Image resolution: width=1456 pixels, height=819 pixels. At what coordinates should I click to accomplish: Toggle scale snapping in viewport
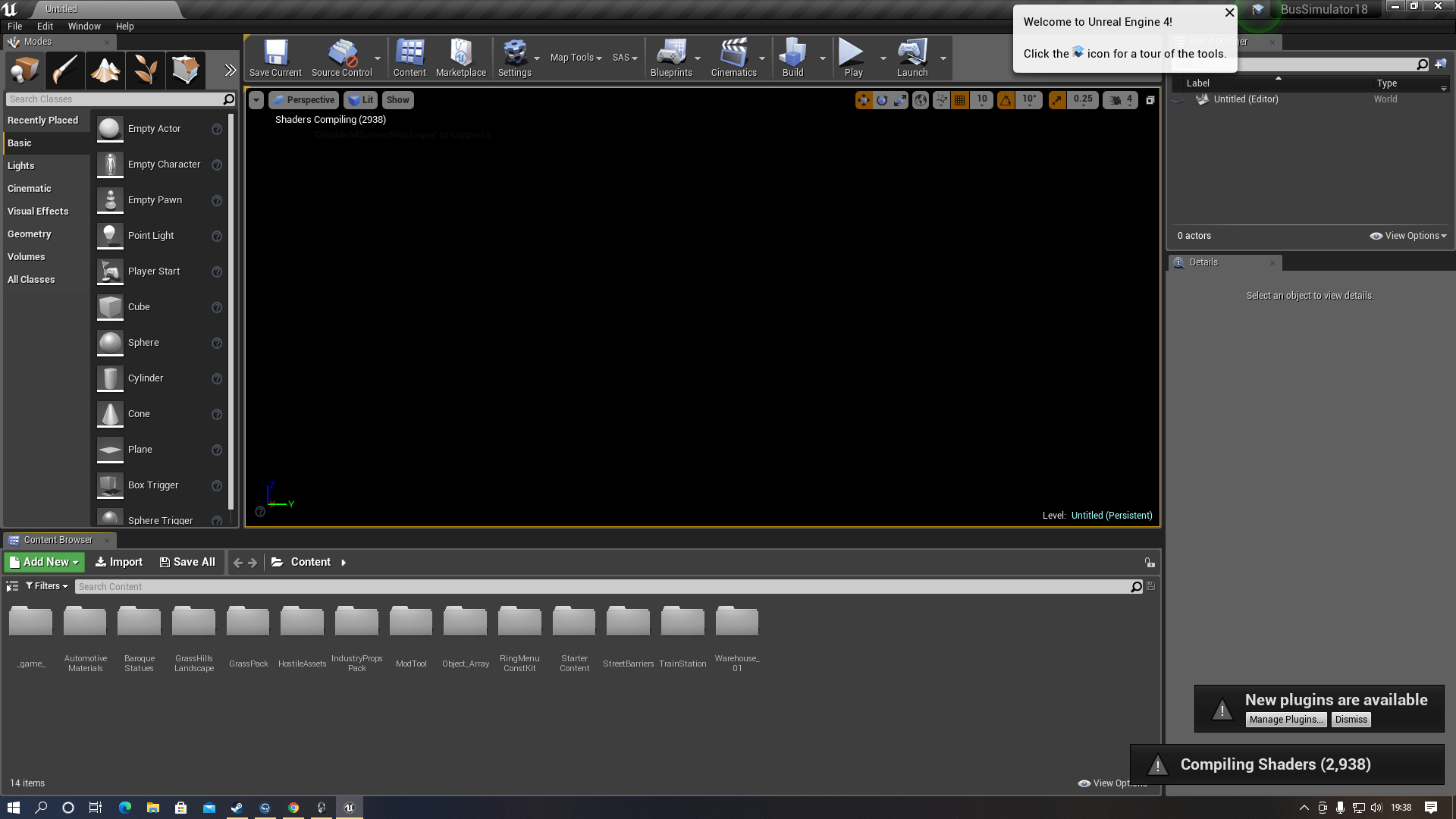coord(1057,100)
